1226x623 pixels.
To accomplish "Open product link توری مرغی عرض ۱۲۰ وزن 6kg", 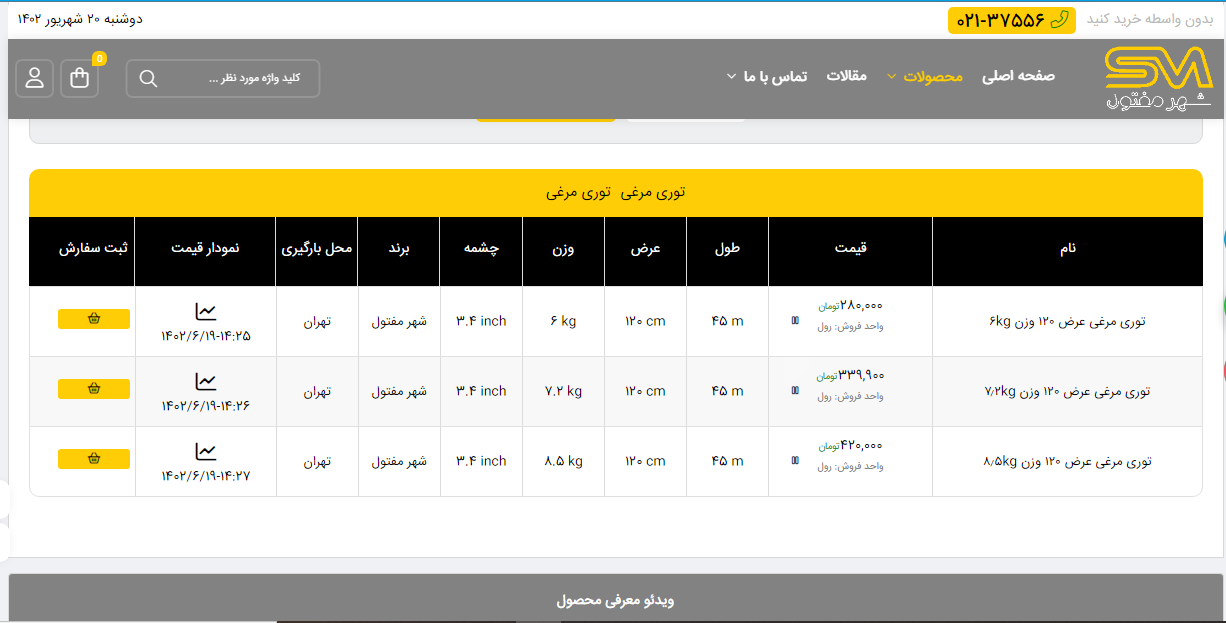I will point(1067,321).
